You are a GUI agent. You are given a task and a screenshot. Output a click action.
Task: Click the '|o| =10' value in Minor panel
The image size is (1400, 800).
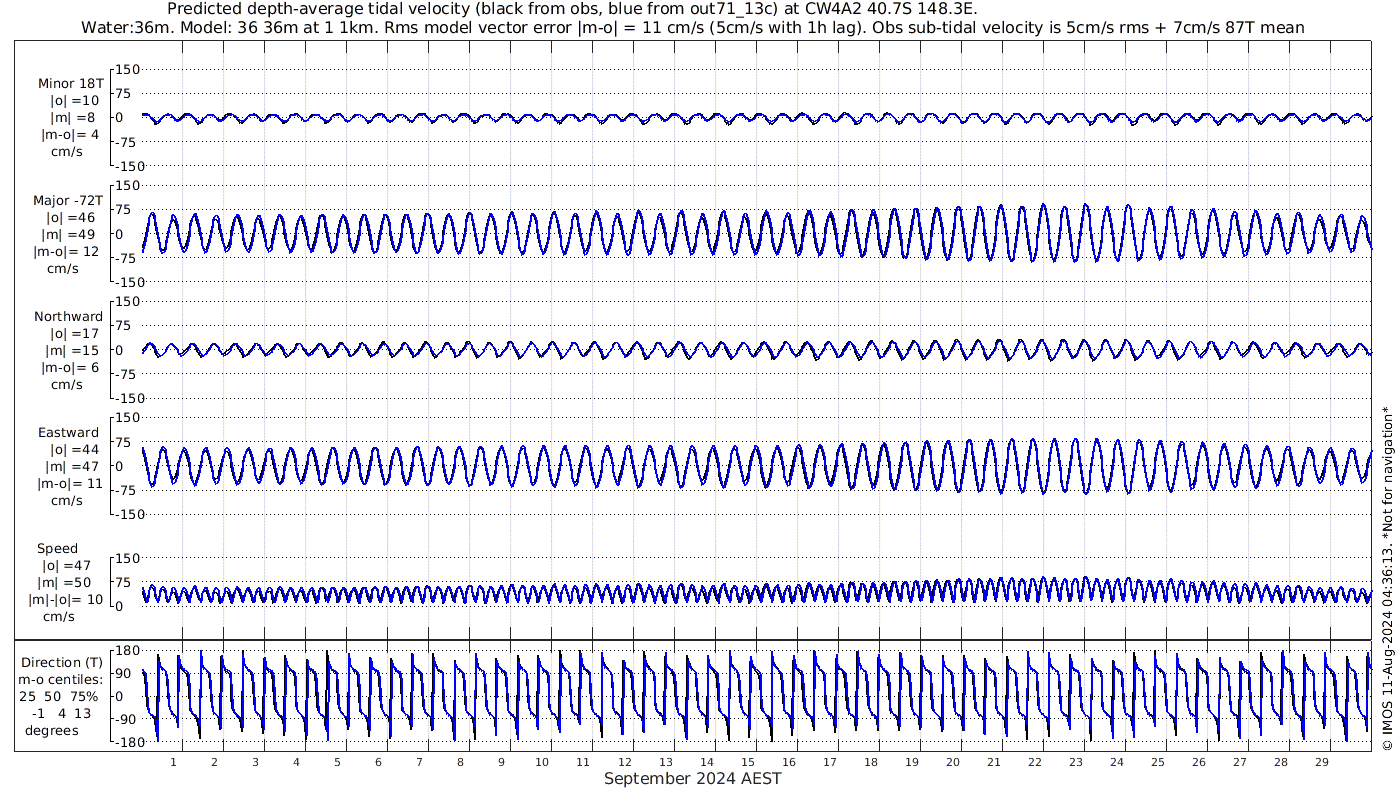[x=74, y=100]
